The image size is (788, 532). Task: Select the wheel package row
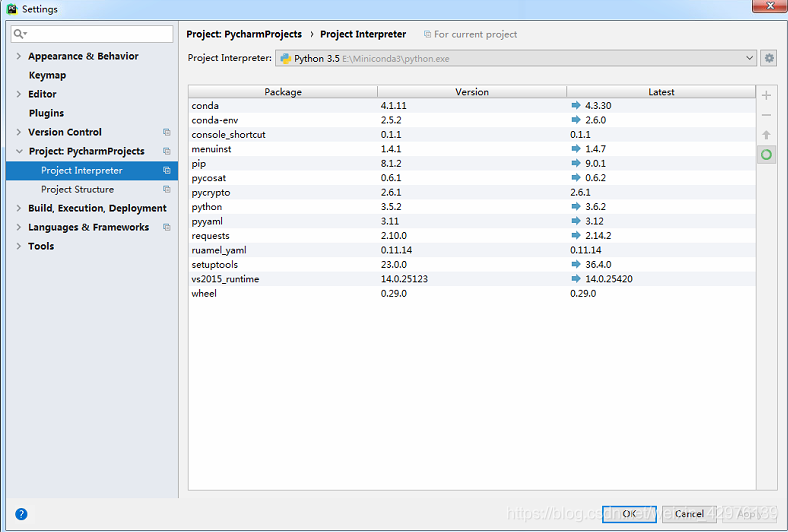point(472,293)
